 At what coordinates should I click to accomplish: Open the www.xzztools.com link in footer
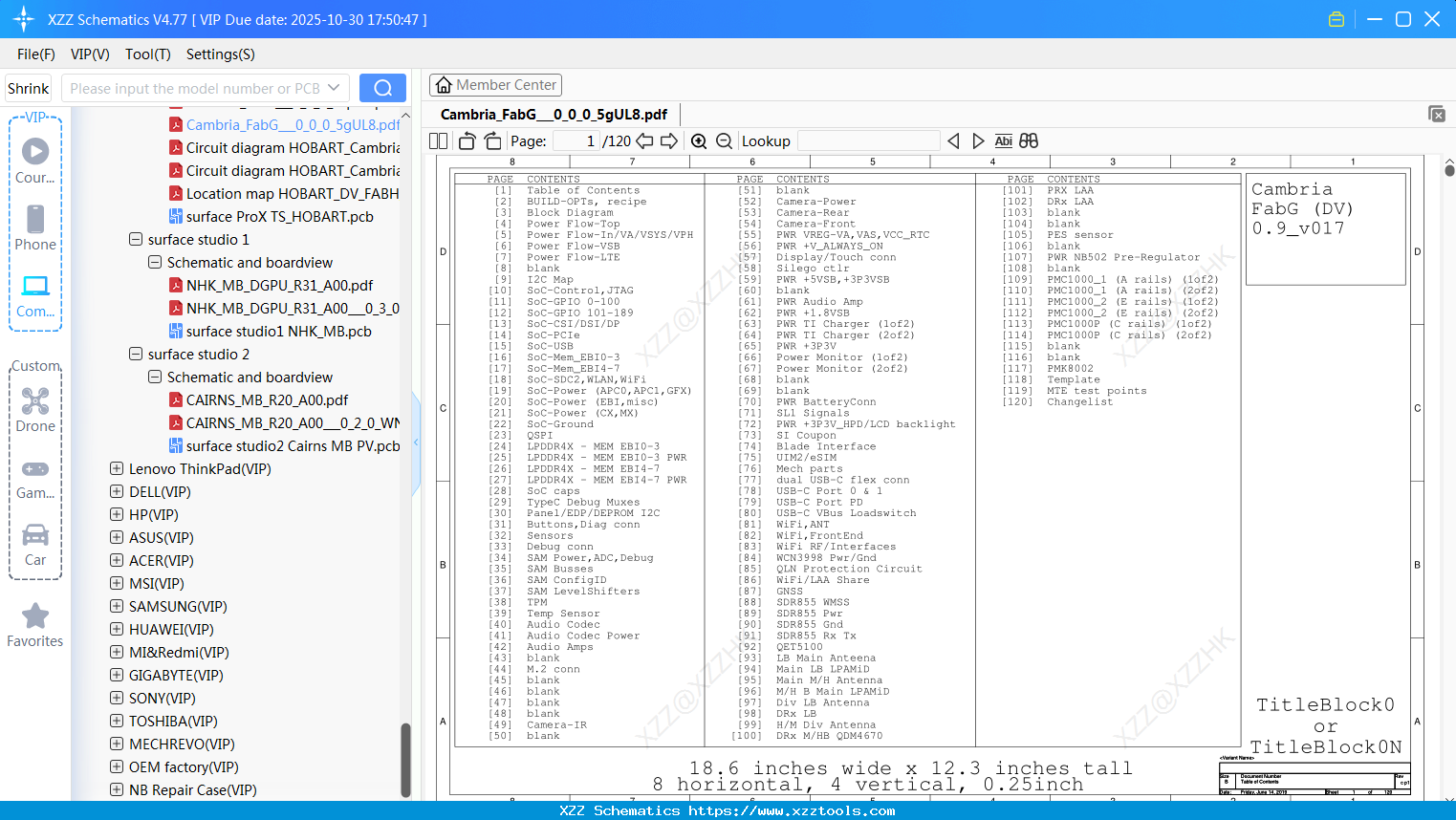tap(792, 810)
